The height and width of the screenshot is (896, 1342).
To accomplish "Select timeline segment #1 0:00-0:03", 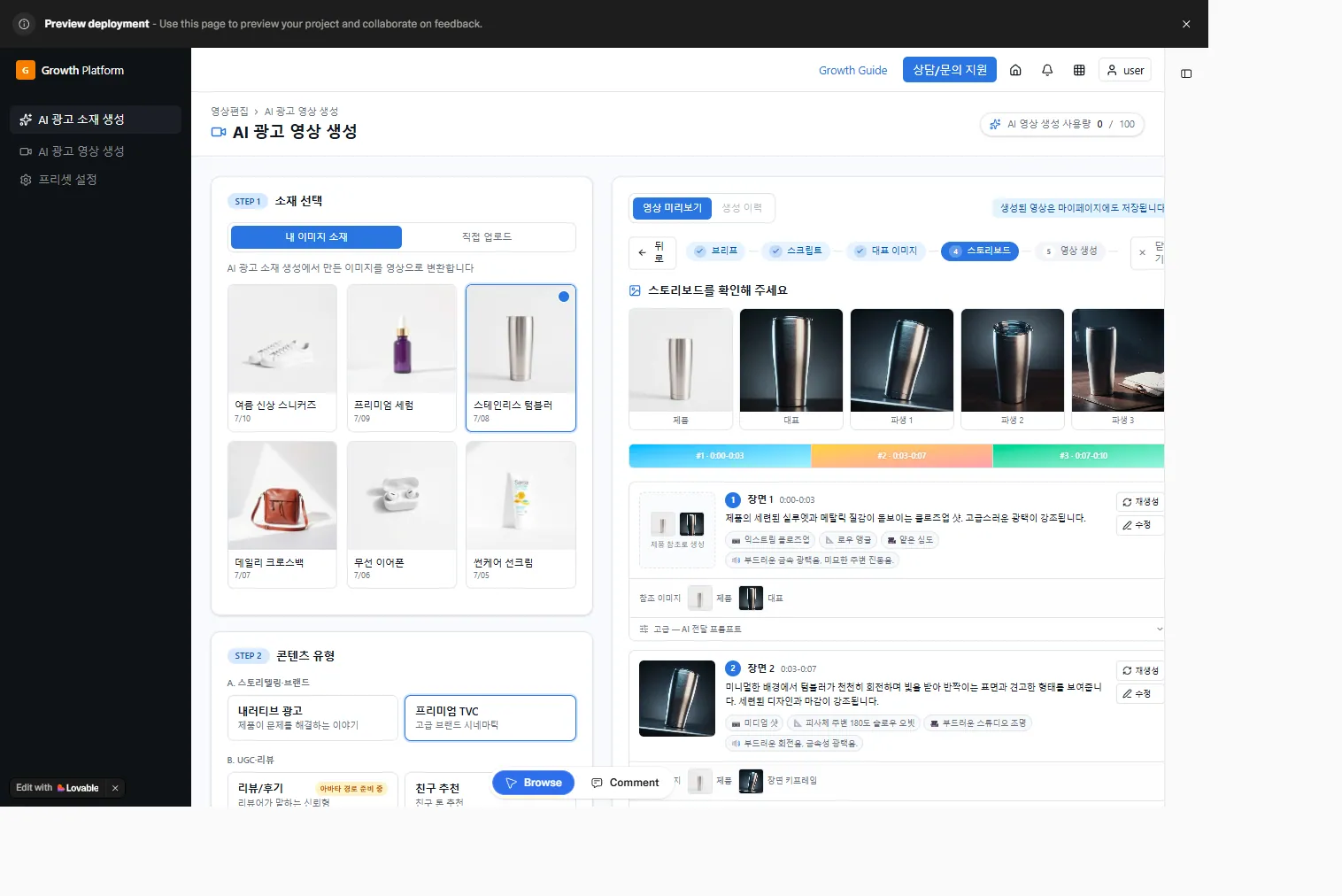I will click(720, 456).
